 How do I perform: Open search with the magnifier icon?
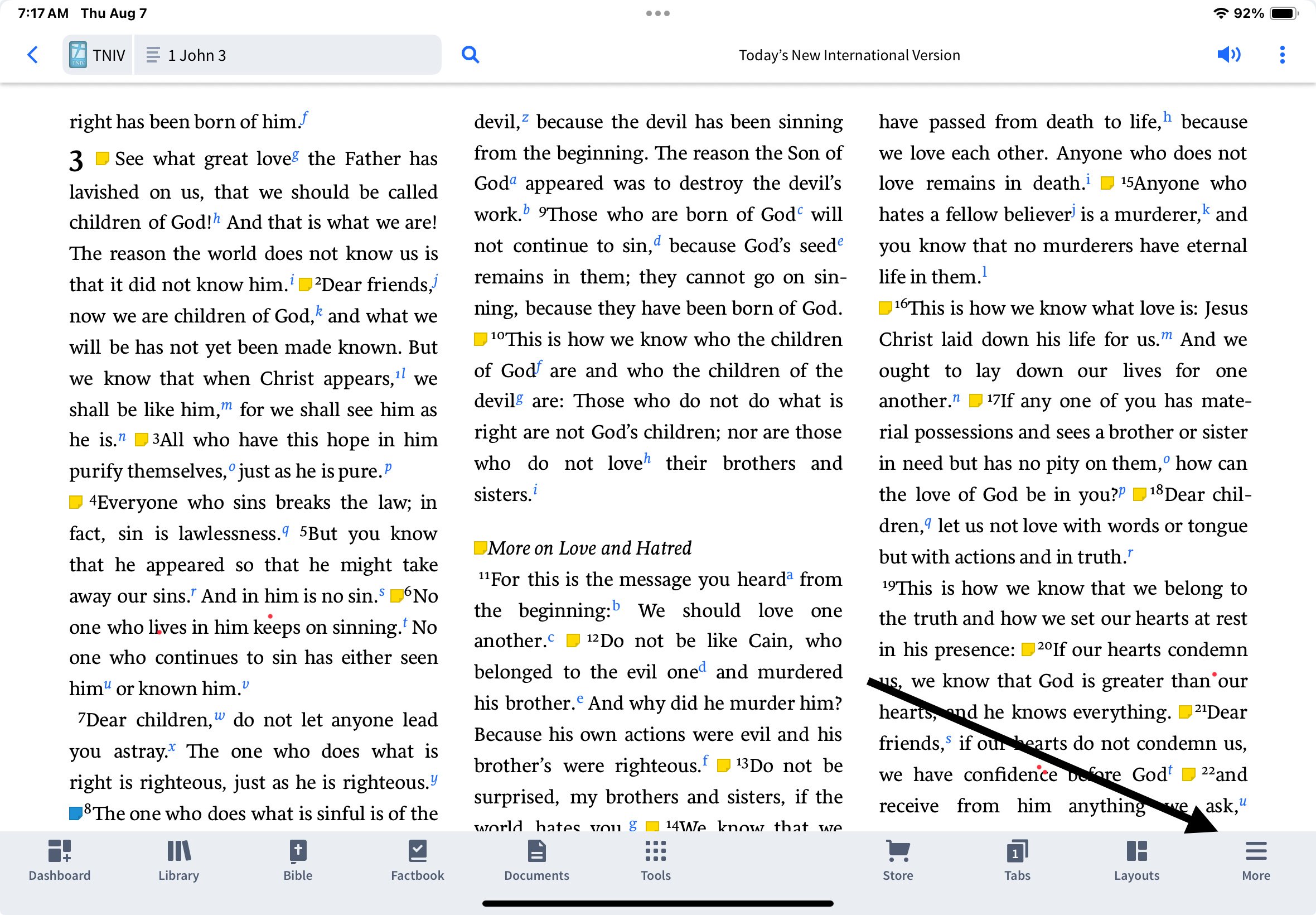click(471, 55)
